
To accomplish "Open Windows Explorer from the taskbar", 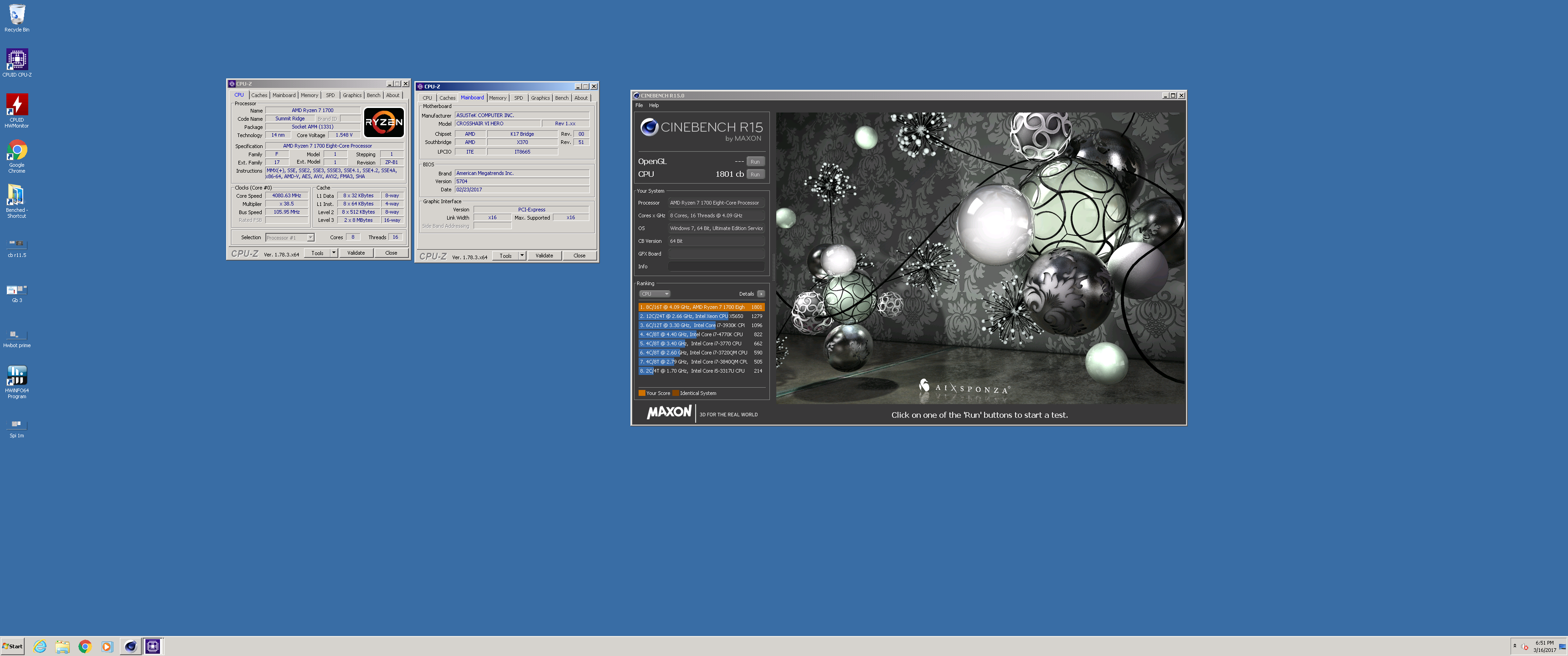I will [62, 646].
